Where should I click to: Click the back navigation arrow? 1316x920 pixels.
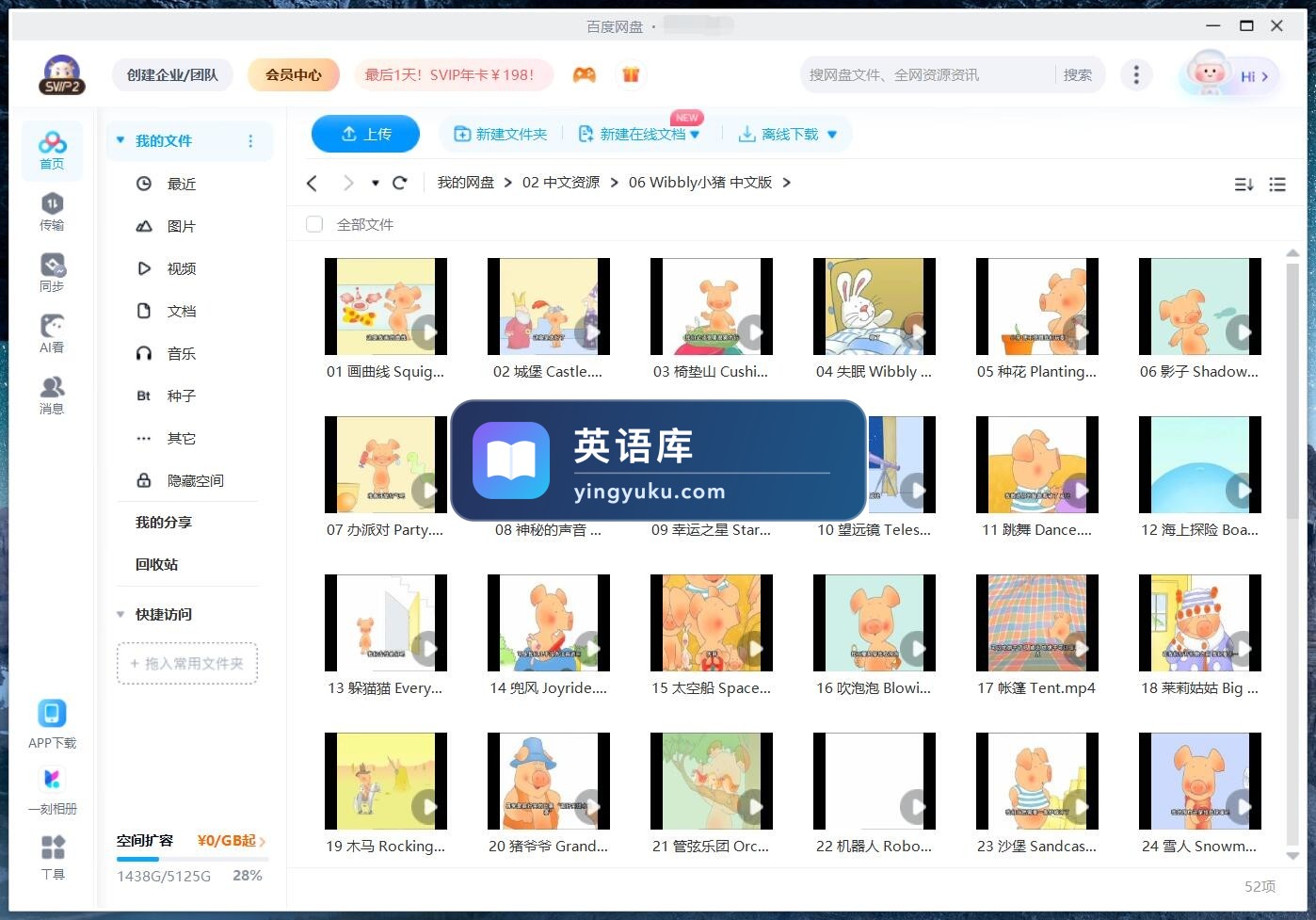tap(313, 183)
